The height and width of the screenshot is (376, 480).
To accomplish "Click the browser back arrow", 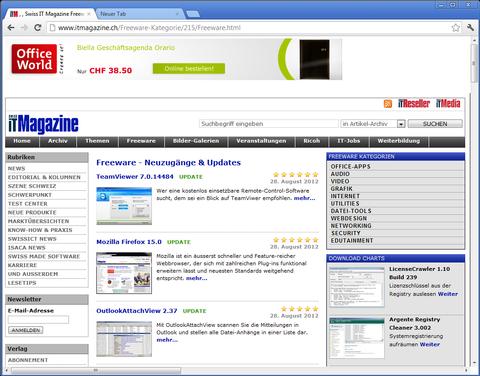I will tap(11, 28).
